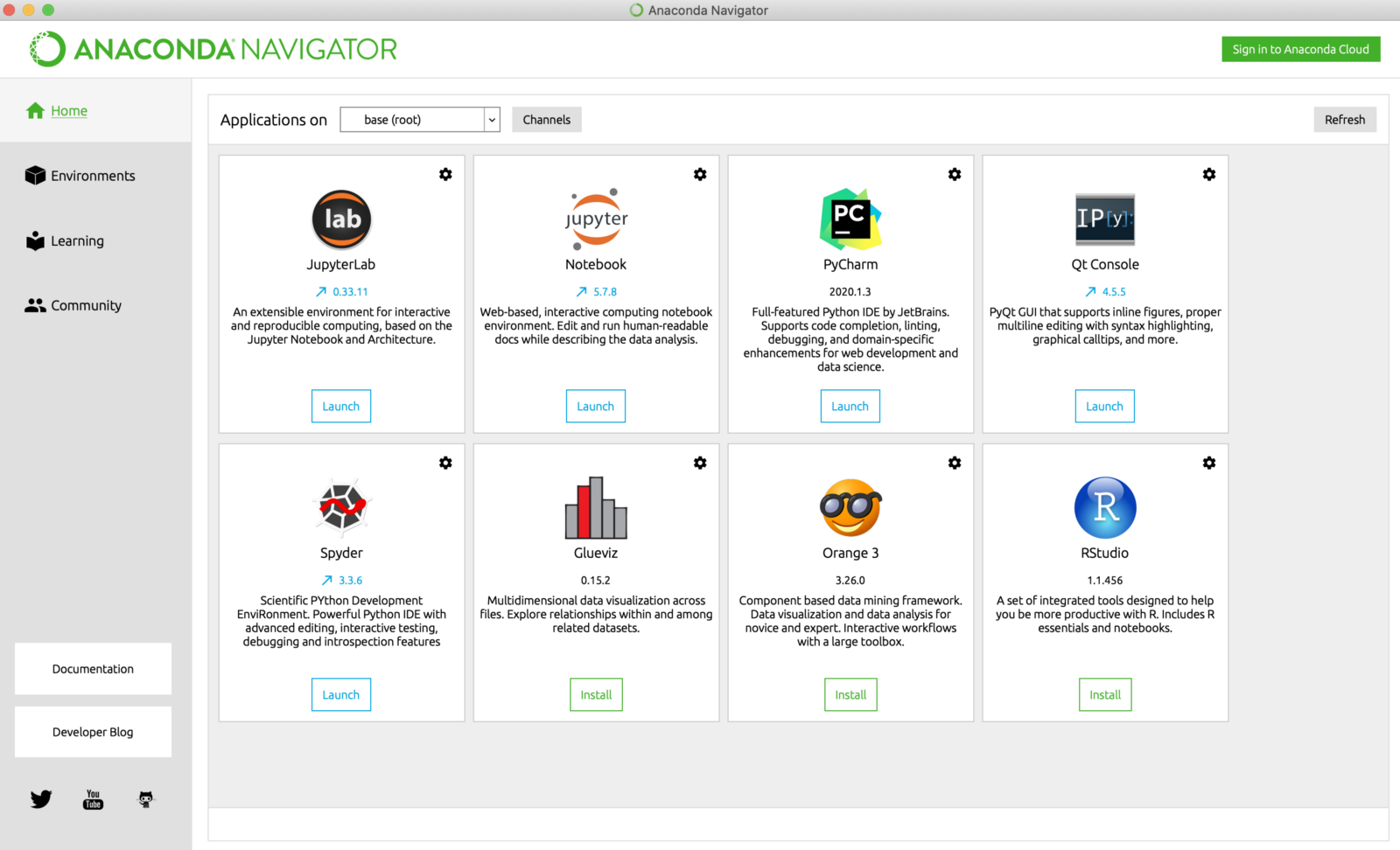The width and height of the screenshot is (1400, 850).
Task: Click JupyterLab update arrow icon
Action: 321,292
